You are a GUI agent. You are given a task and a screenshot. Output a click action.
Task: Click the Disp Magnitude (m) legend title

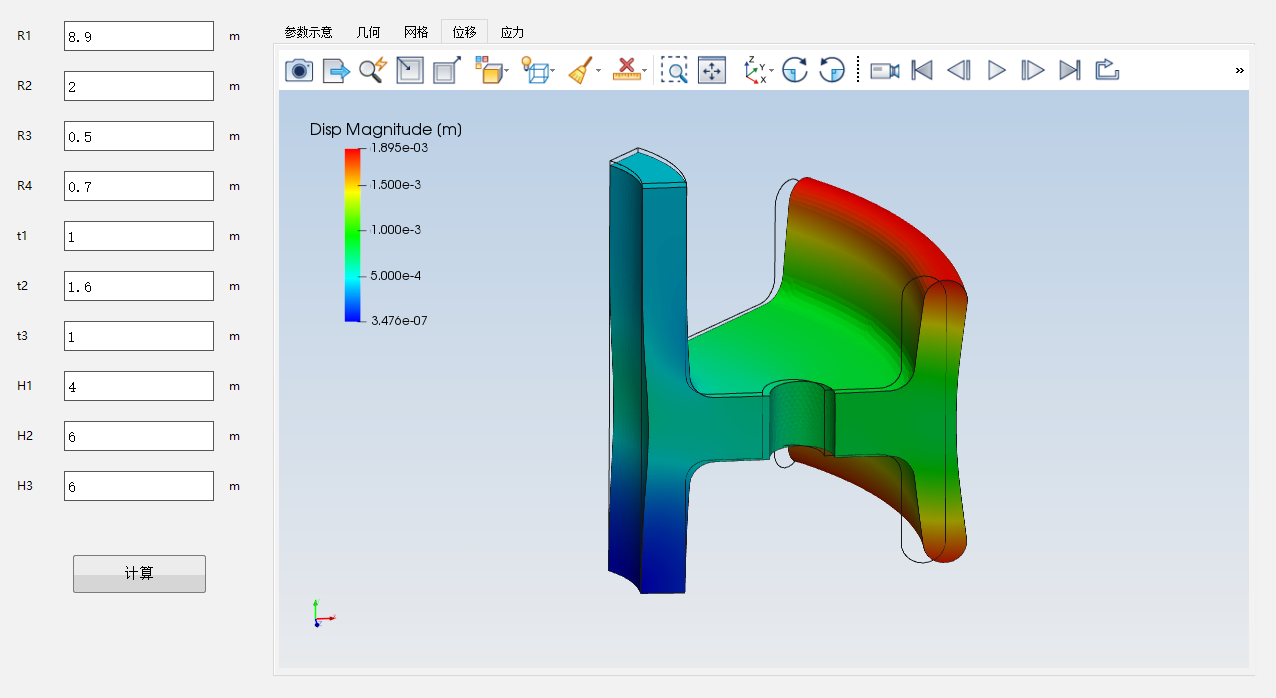(x=386, y=129)
